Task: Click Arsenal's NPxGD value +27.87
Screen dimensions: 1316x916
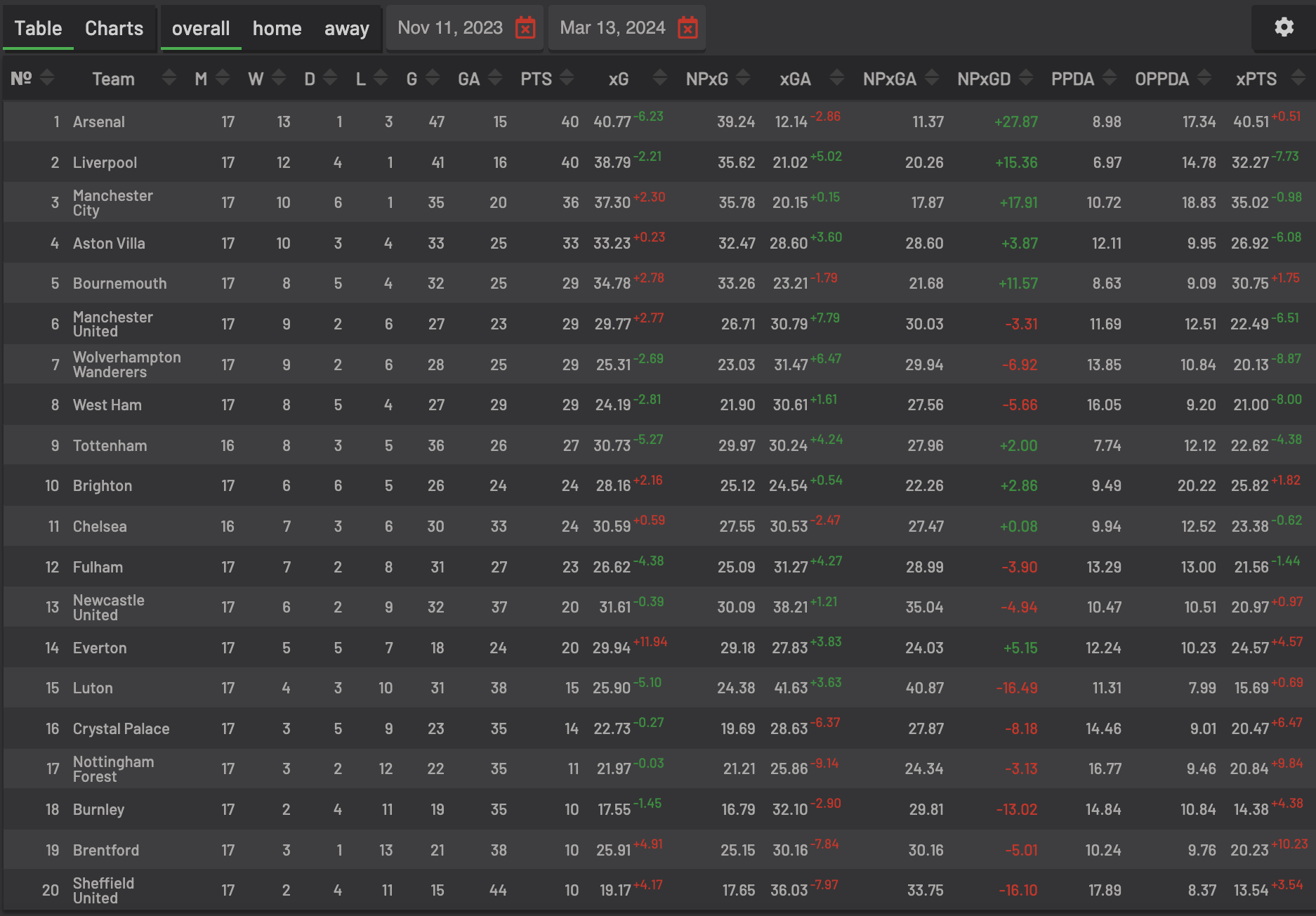Action: tap(1015, 122)
